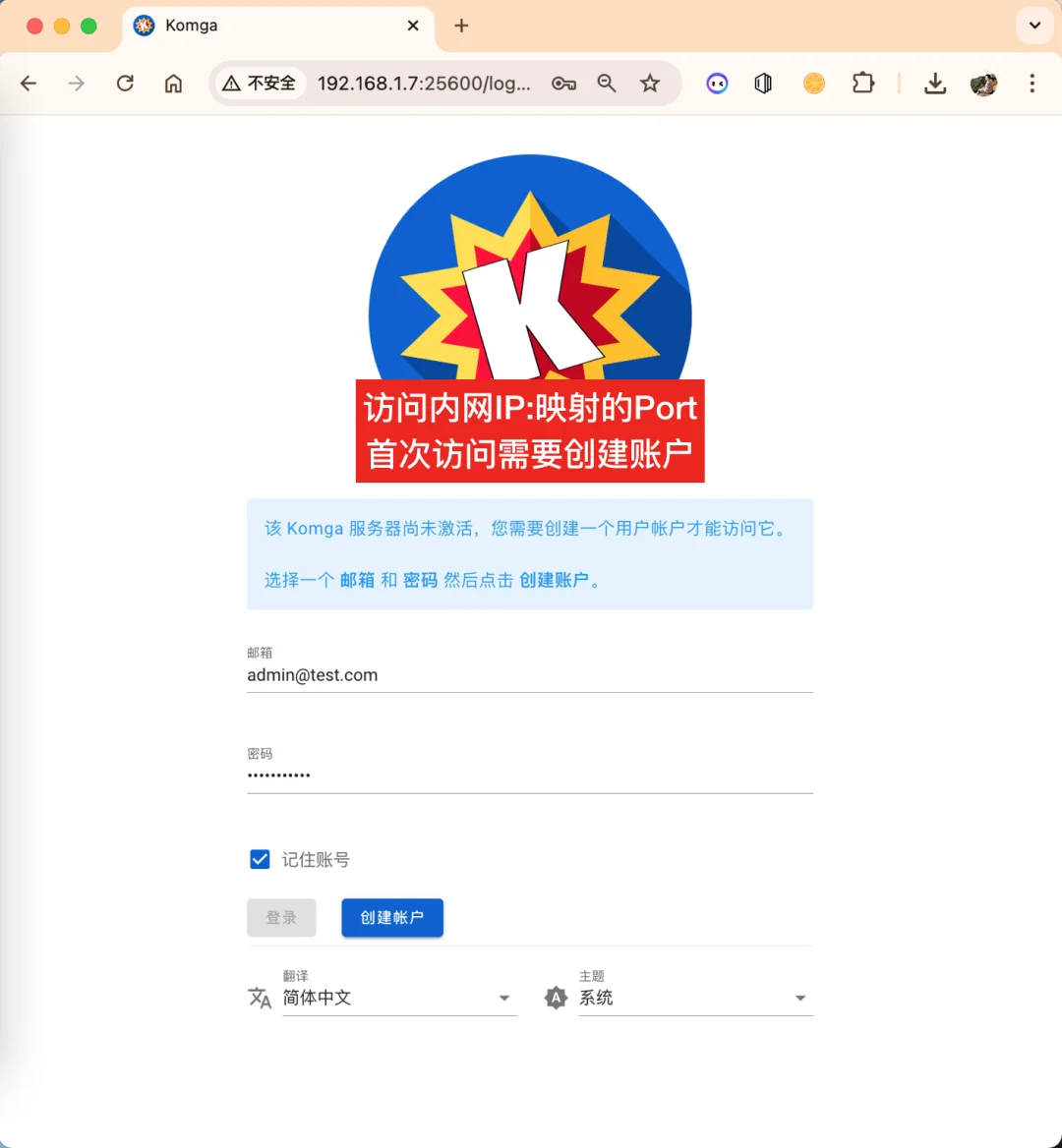This screenshot has height=1148, width=1062.
Task: Open the browser profile avatar
Action: pos(983,85)
